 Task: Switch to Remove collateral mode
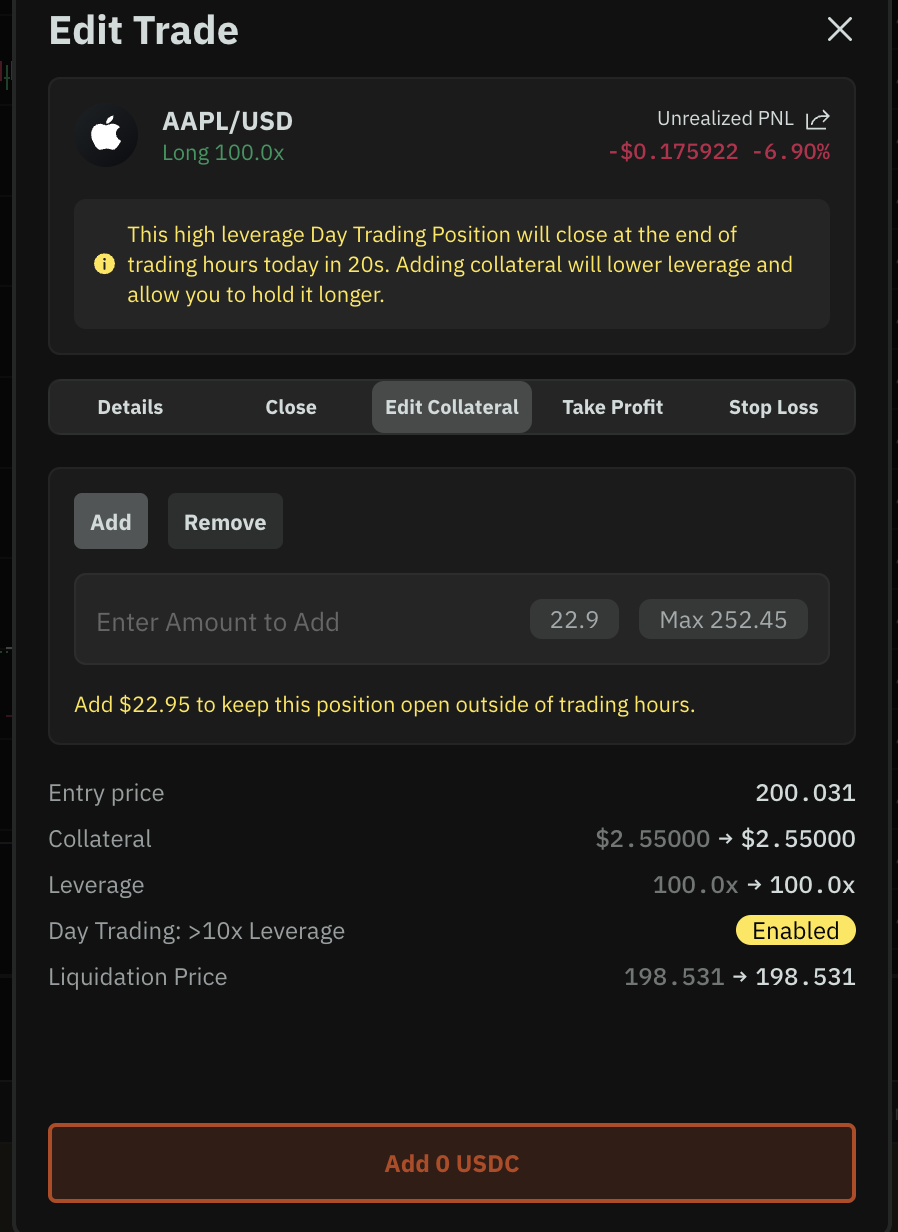[225, 522]
